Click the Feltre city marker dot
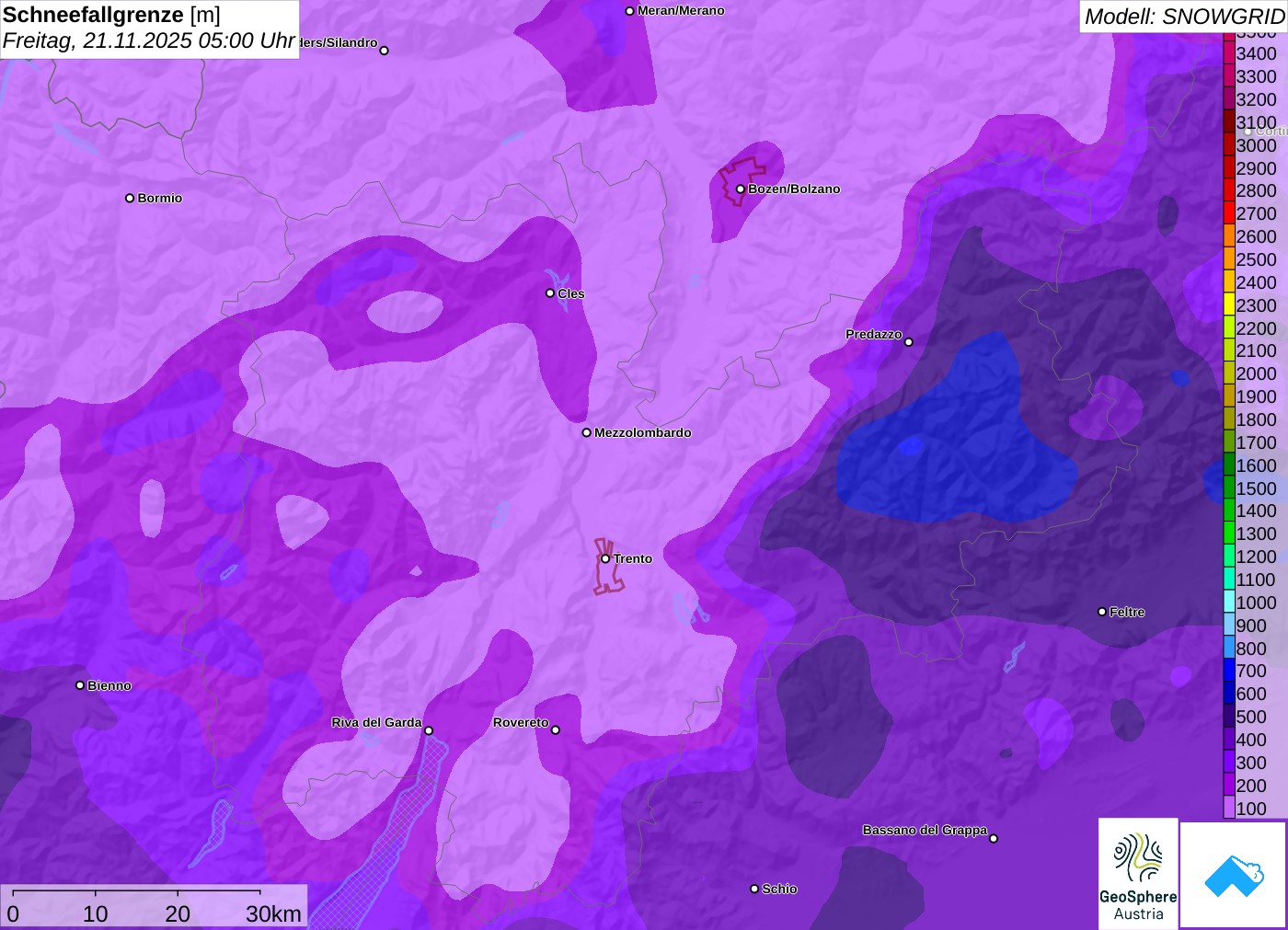The image size is (1288, 930). pyautogui.click(x=1102, y=612)
